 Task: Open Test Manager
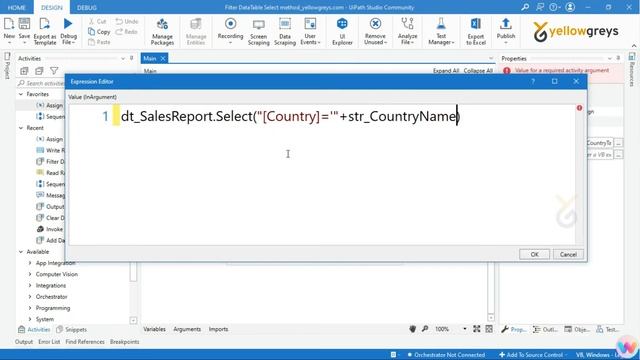[441, 31]
